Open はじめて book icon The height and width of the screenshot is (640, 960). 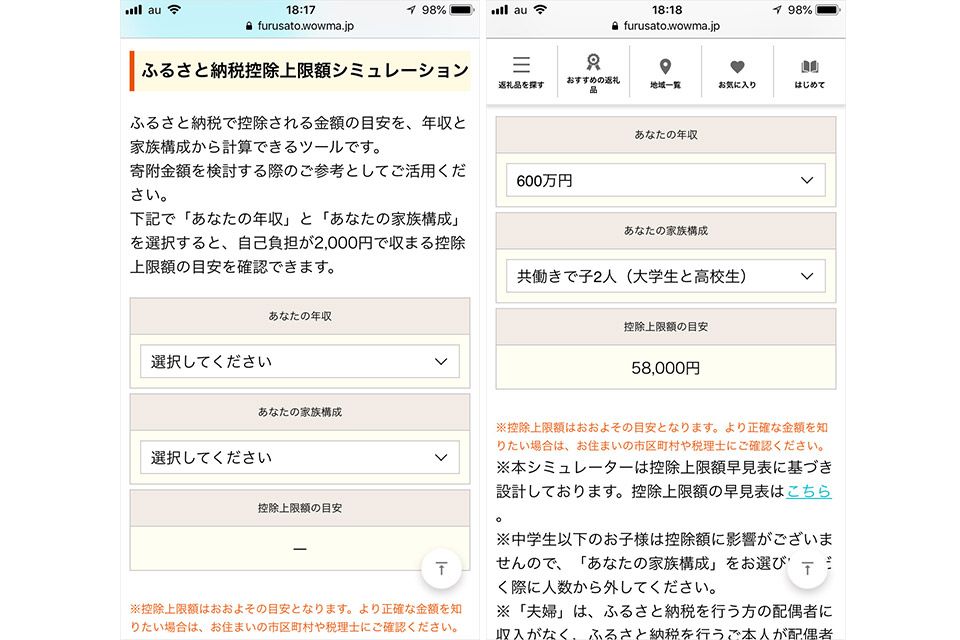[809, 72]
